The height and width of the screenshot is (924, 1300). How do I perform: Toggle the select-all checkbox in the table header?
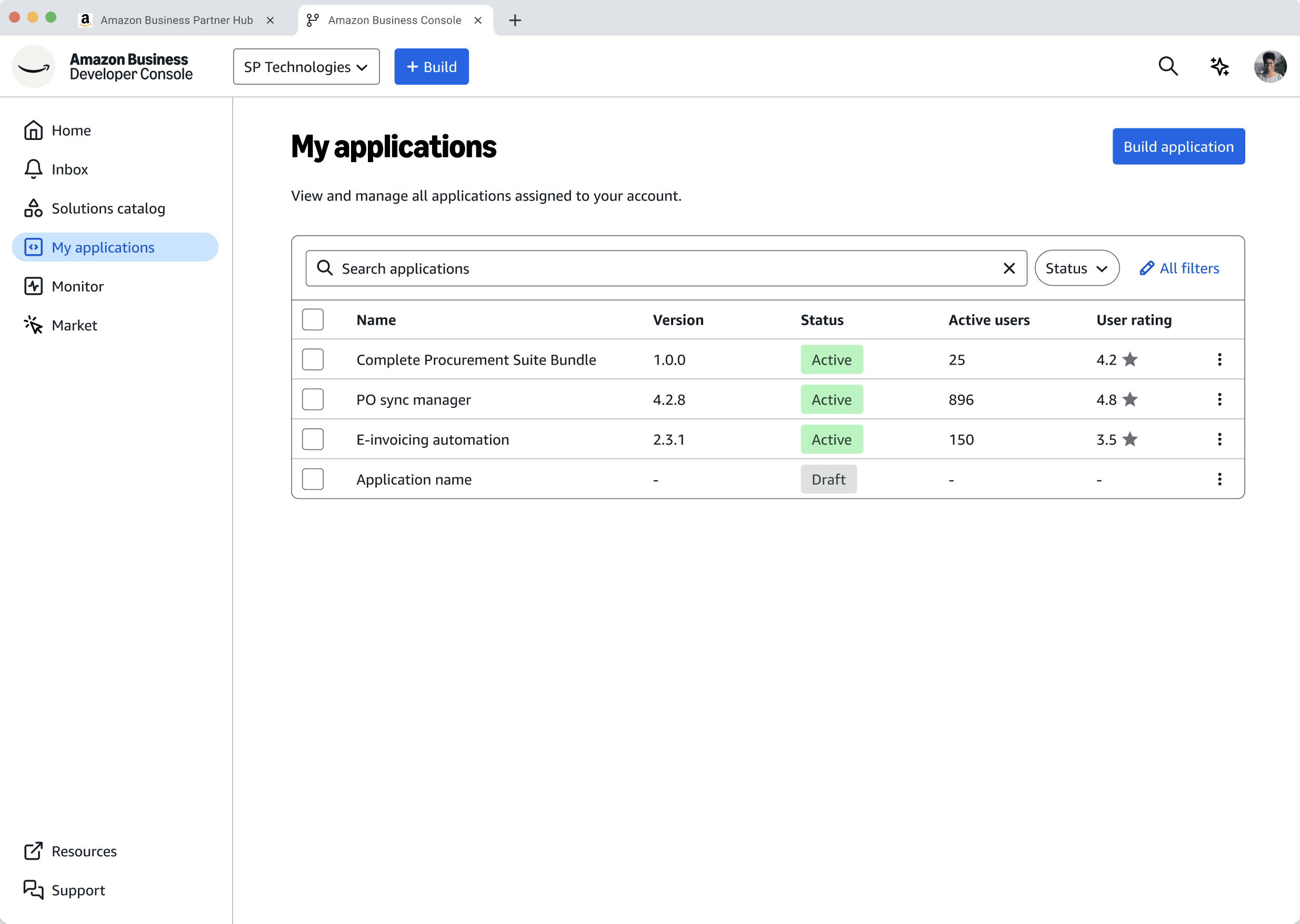pos(312,320)
